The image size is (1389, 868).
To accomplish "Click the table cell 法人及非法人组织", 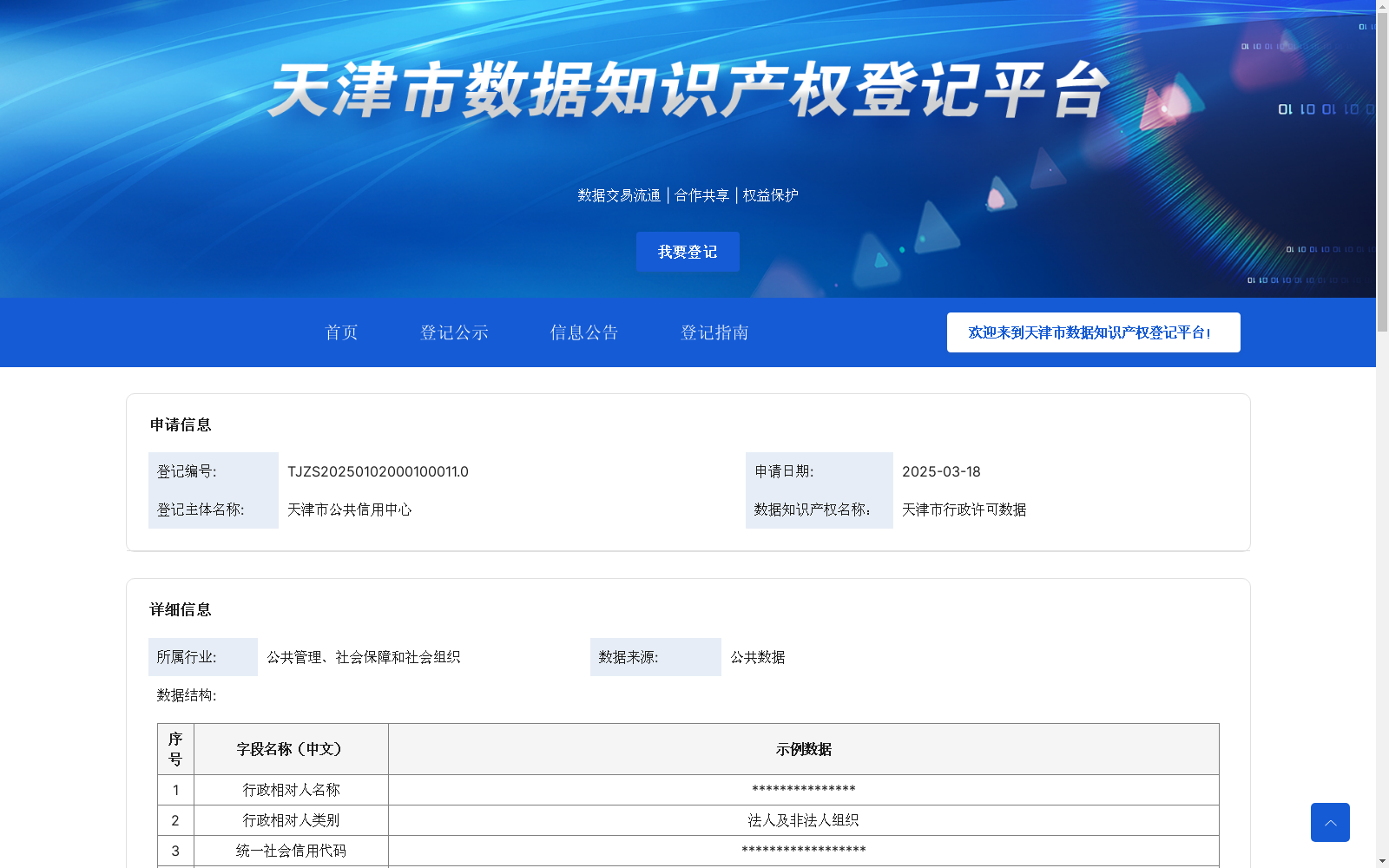I will point(804,820).
